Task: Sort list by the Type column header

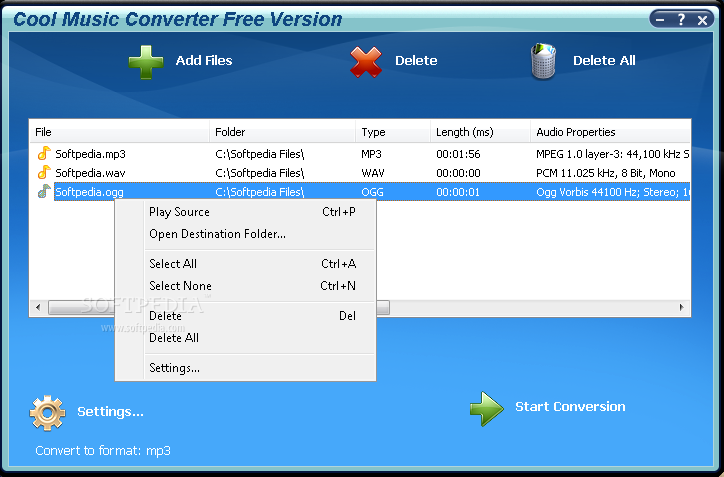Action: point(393,132)
